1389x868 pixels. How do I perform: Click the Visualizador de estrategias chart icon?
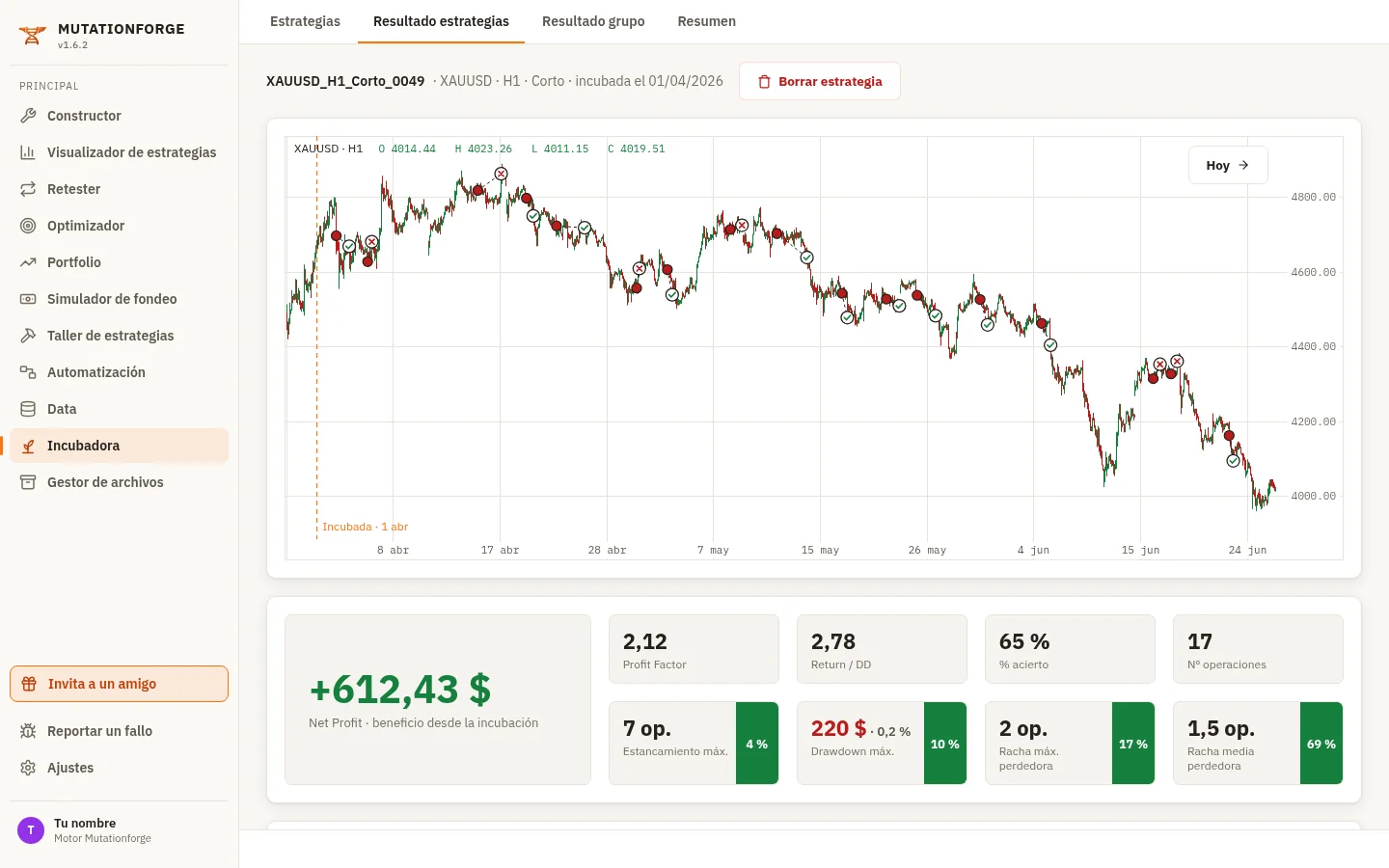click(x=28, y=152)
